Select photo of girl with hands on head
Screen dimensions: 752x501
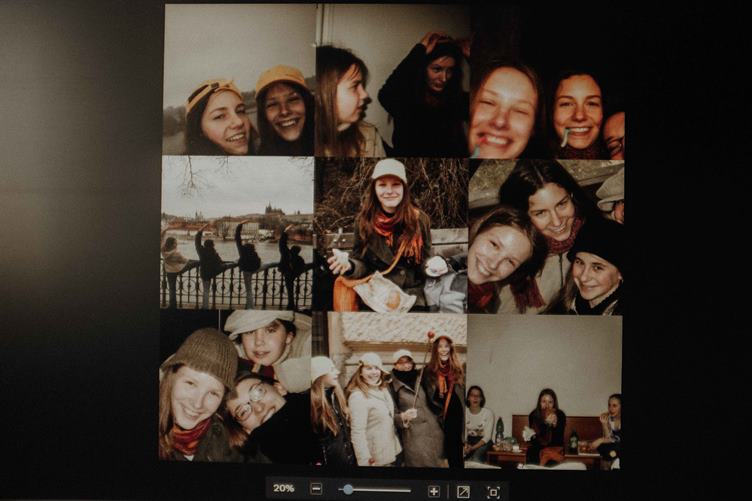click(x=392, y=81)
